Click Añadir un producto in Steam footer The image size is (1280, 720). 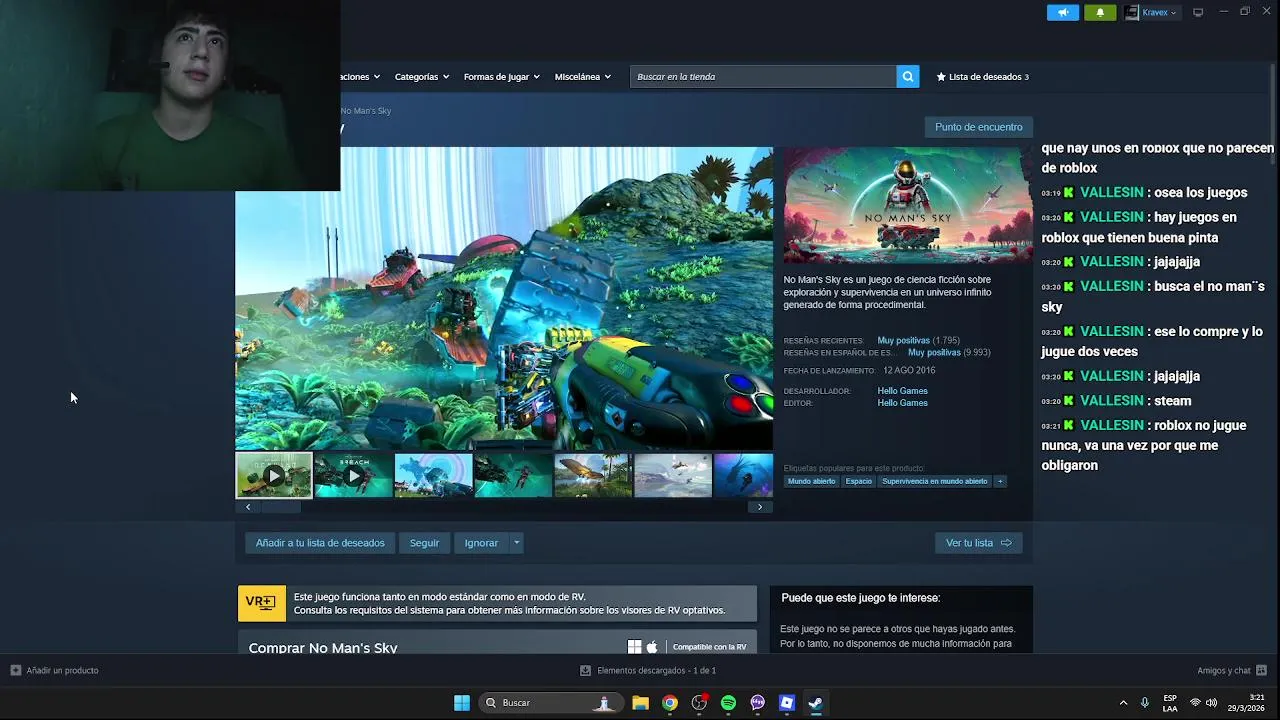pos(55,670)
